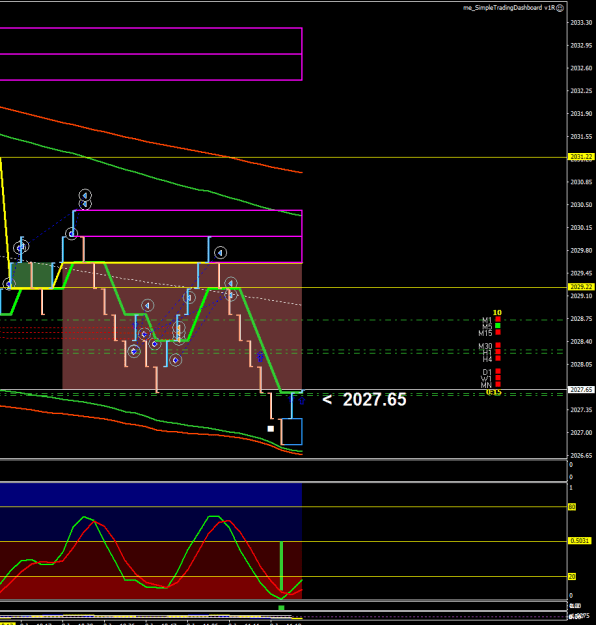
Task: Click the yellow 2031.22 price tag
Action: (x=581, y=157)
